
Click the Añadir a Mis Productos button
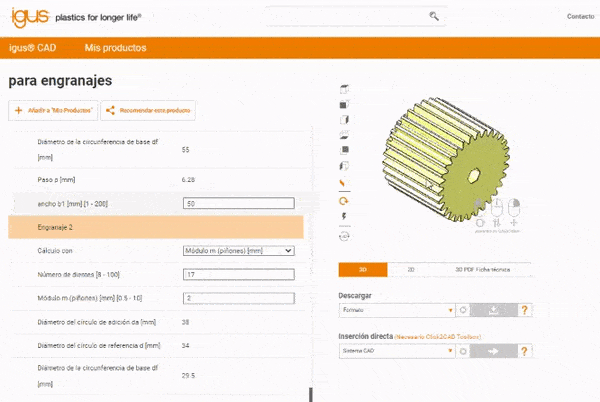(x=52, y=110)
